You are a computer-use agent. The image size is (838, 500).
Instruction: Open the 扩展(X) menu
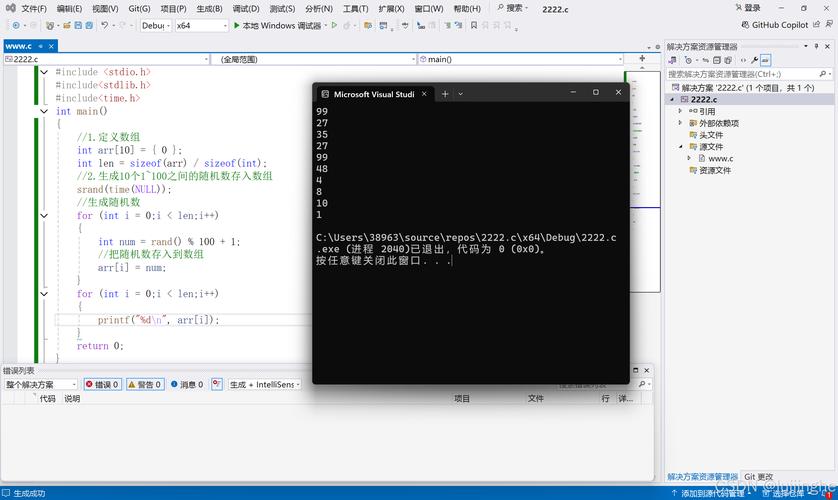[391, 9]
